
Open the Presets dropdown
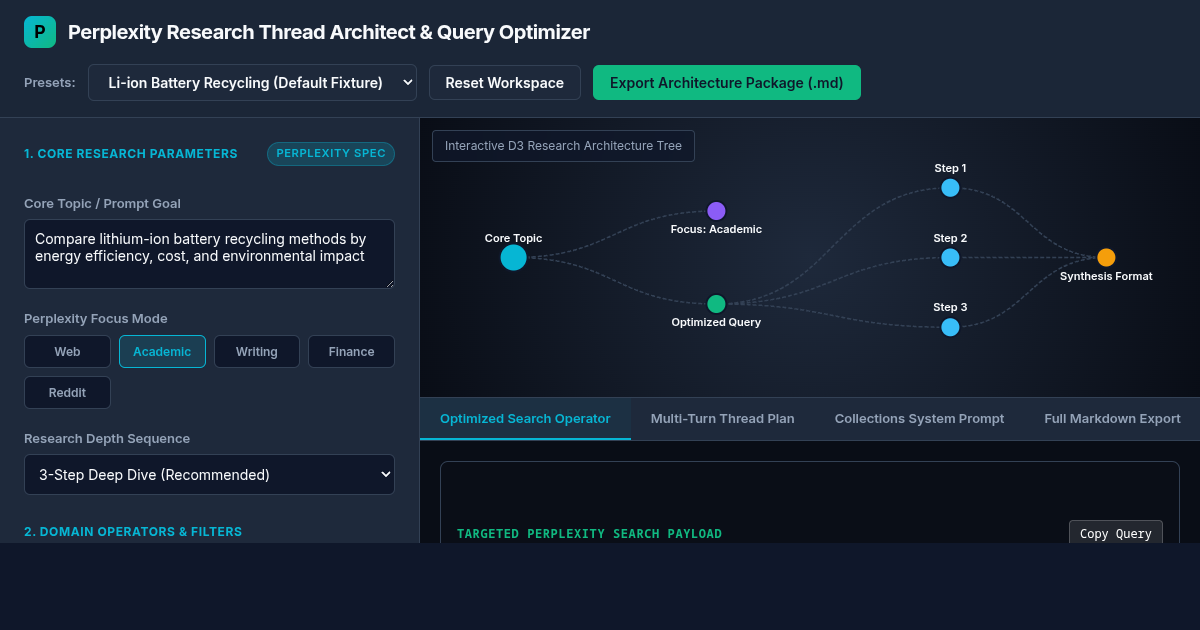pyautogui.click(x=252, y=83)
